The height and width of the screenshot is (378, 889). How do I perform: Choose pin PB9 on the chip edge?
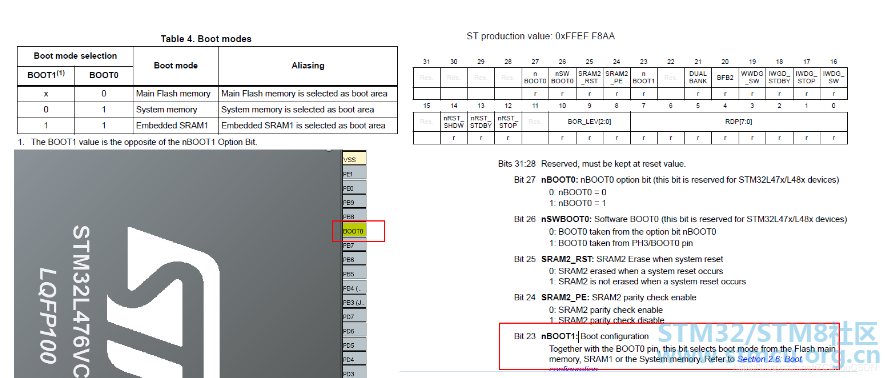coord(354,202)
